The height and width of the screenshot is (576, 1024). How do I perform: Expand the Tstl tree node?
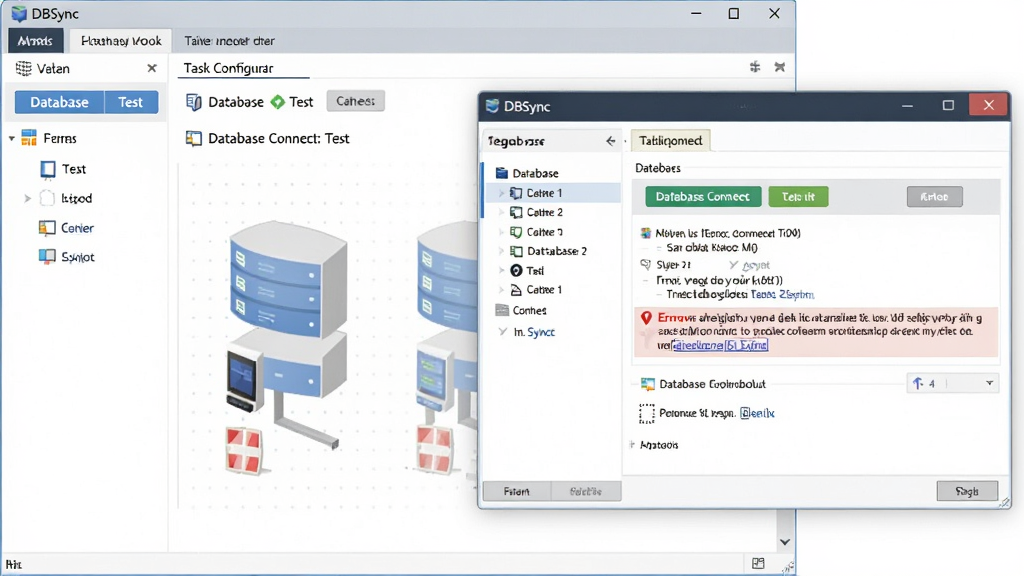(x=502, y=270)
